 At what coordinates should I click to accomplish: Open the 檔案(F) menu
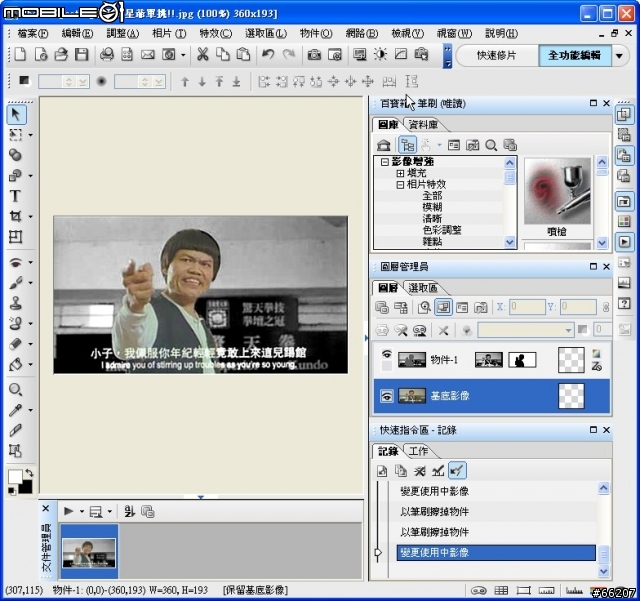click(x=33, y=33)
